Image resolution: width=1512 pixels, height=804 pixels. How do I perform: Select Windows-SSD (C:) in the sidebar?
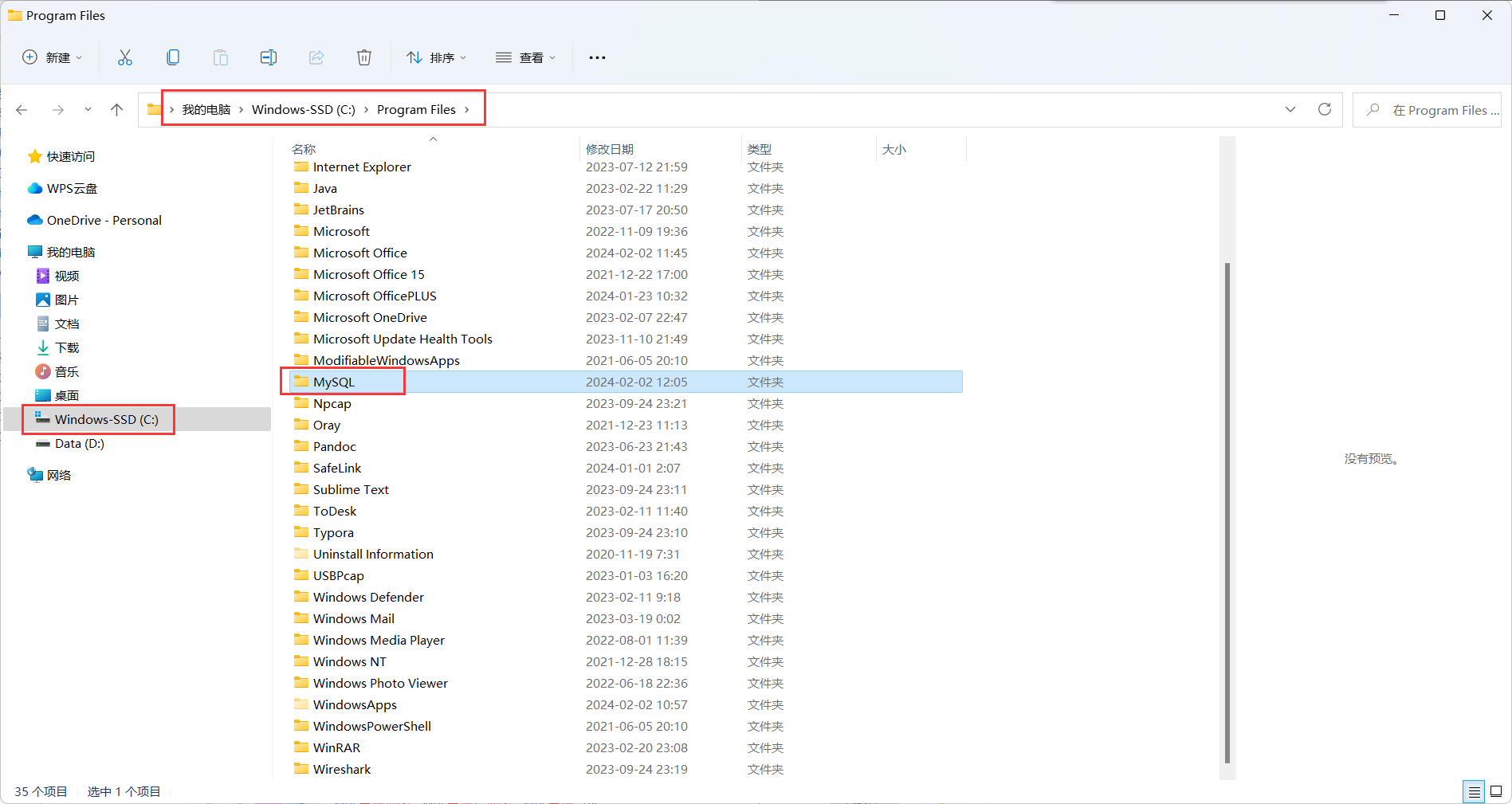[x=107, y=419]
